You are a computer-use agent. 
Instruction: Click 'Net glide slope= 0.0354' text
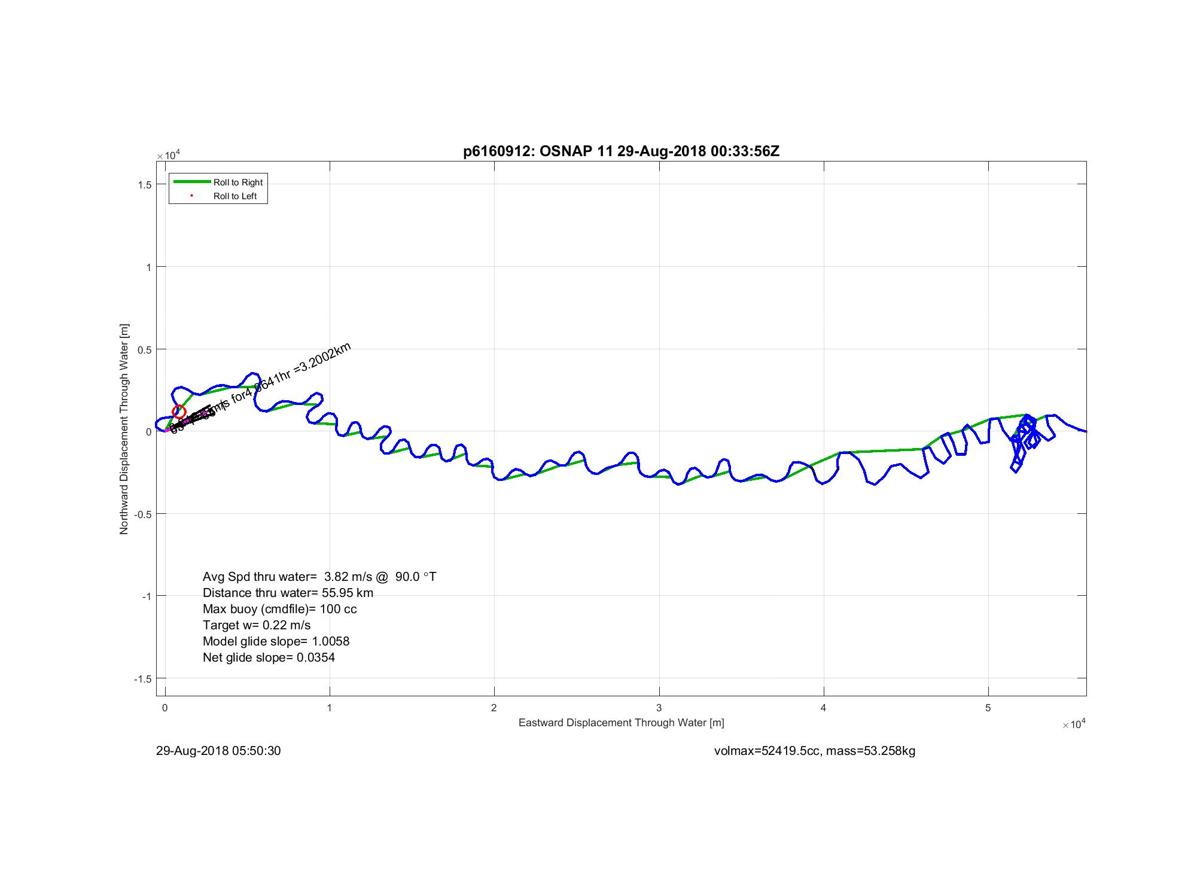click(x=269, y=657)
